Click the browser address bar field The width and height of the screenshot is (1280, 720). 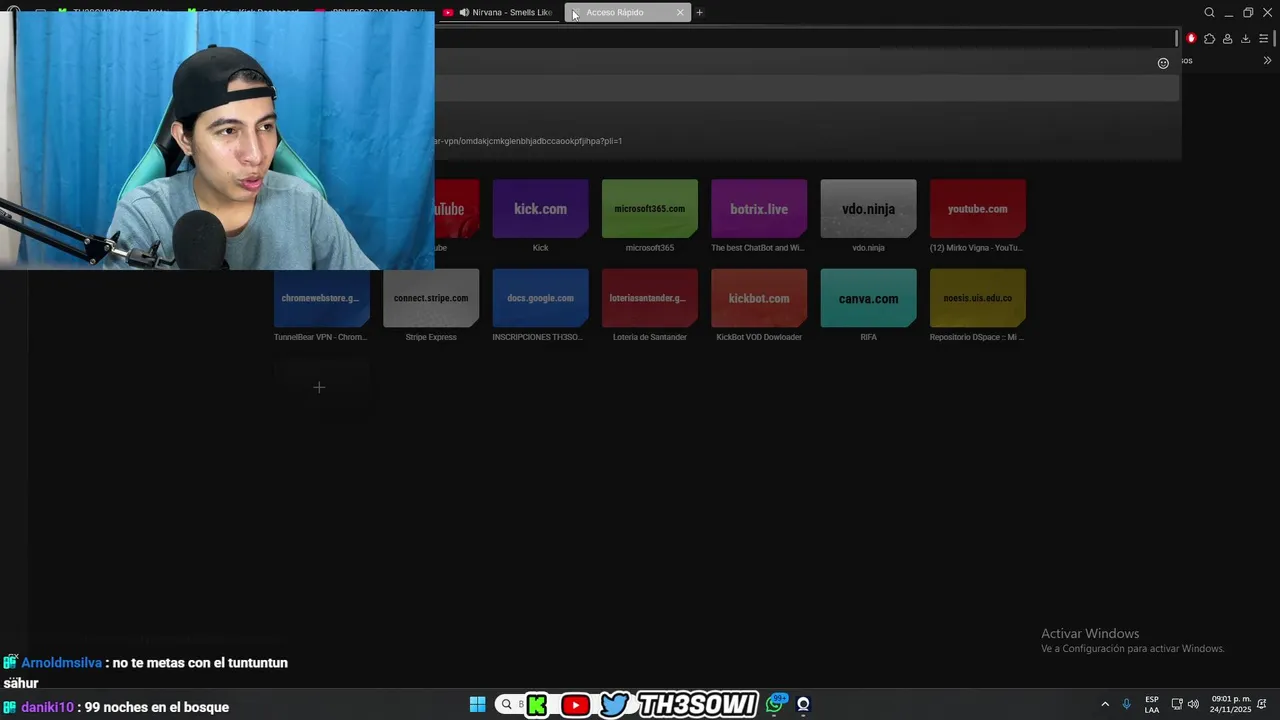pyautogui.click(x=805, y=38)
